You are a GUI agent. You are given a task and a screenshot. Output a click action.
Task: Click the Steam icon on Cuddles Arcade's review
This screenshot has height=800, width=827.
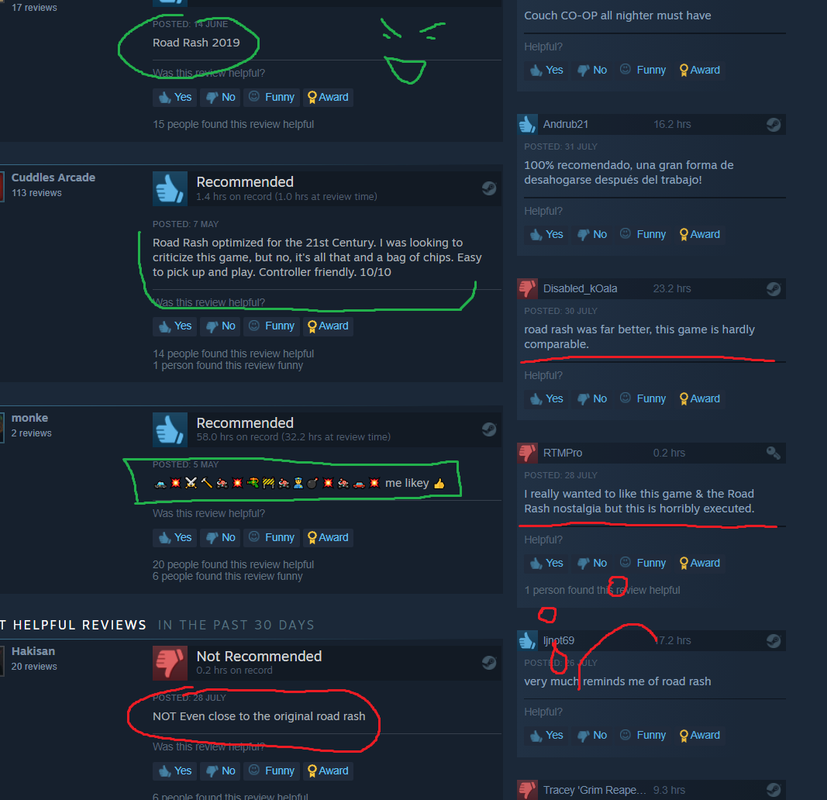489,188
